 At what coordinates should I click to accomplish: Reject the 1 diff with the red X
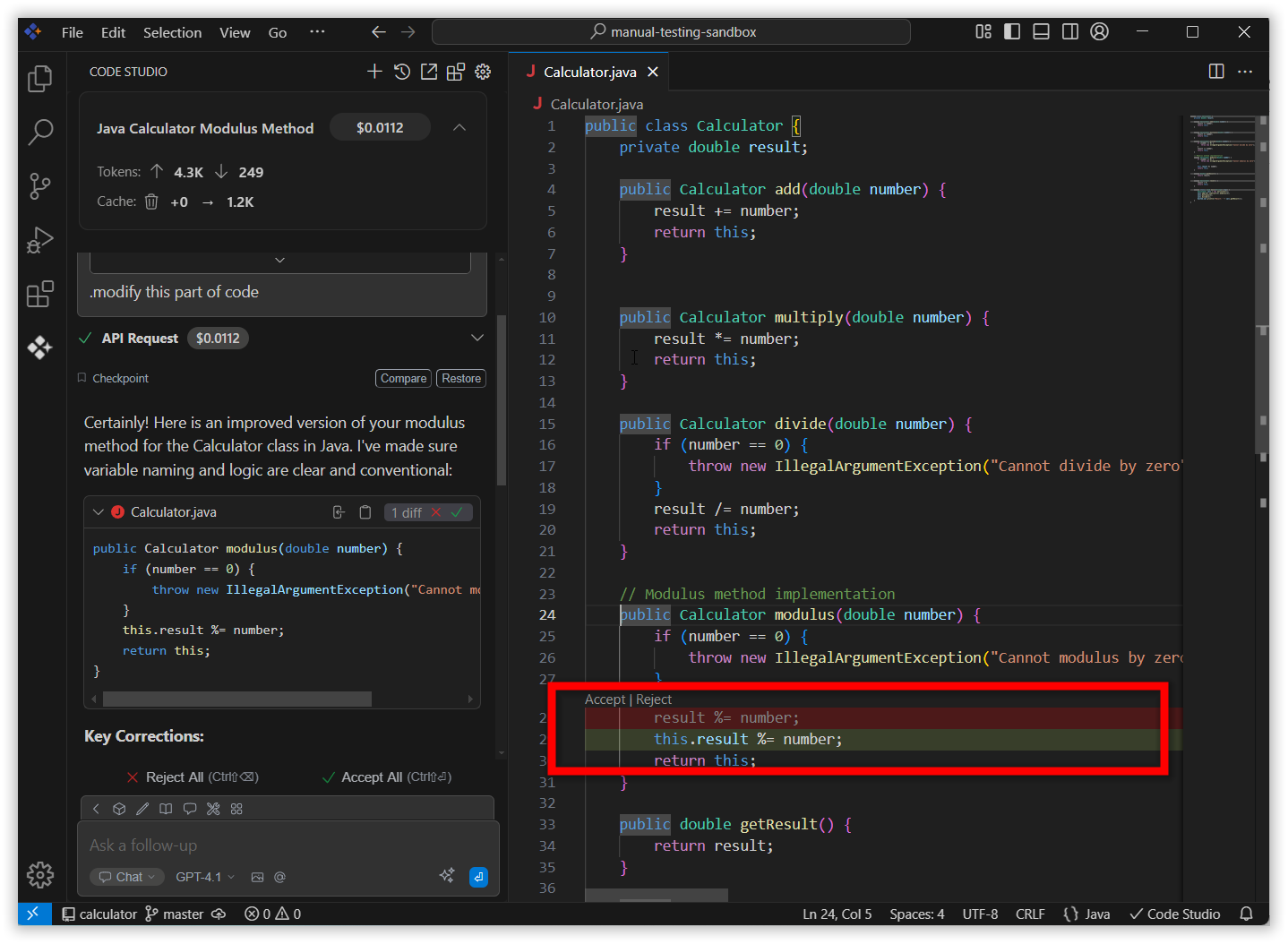tap(436, 512)
